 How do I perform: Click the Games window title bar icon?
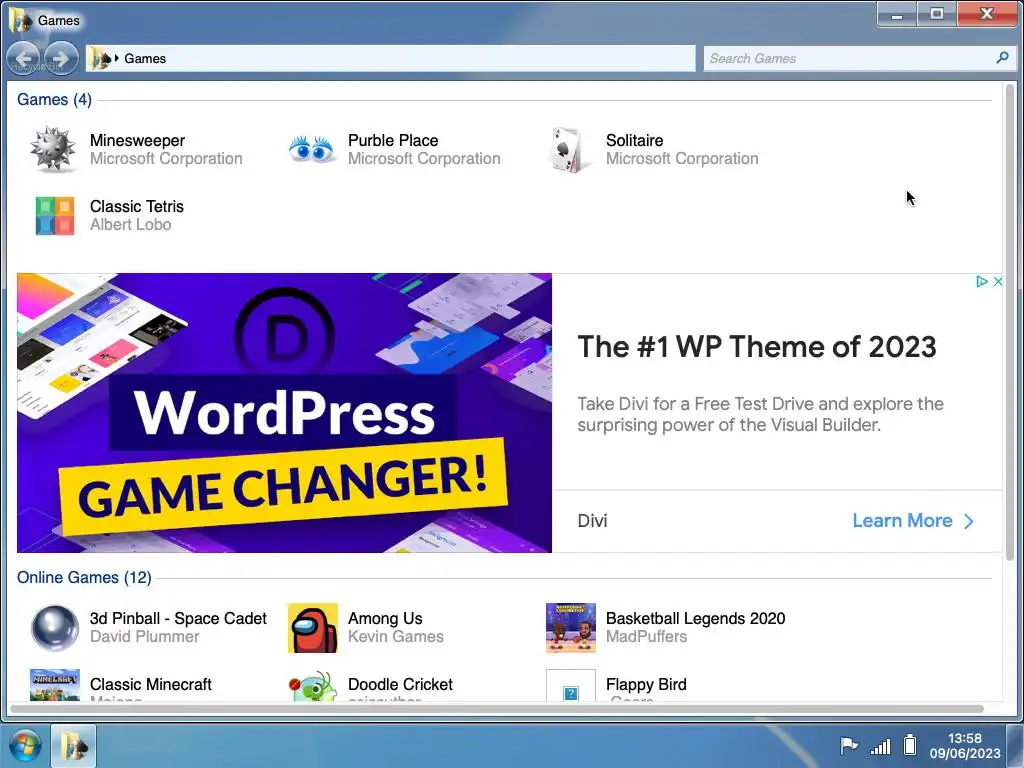20,20
